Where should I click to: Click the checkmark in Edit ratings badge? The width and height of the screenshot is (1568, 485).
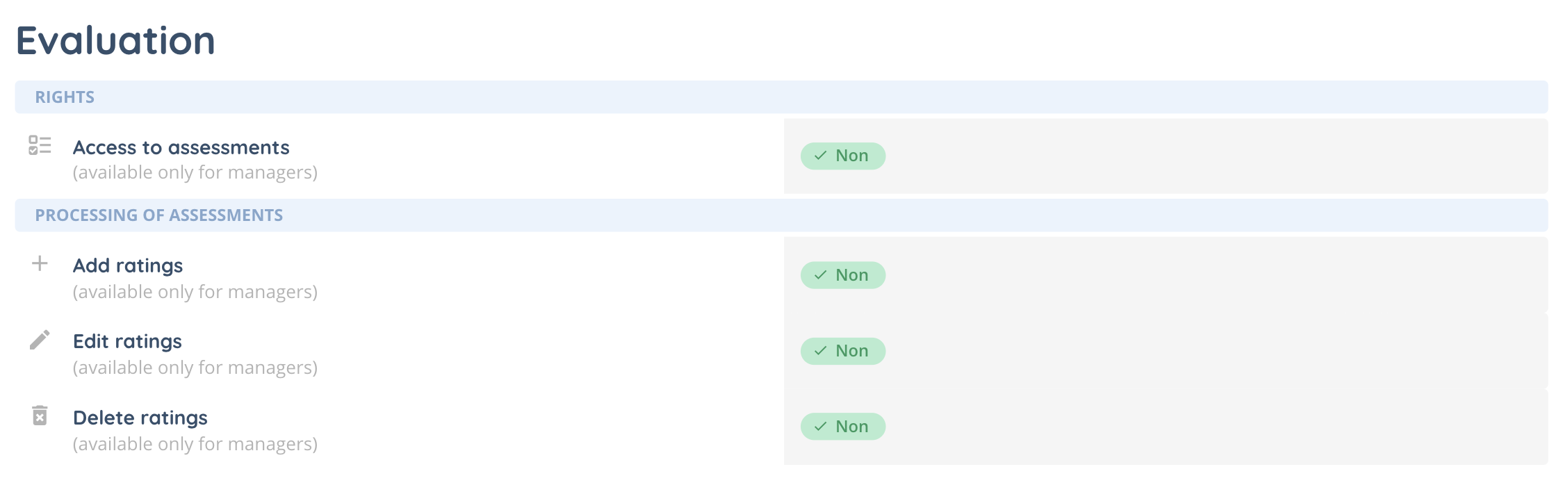point(821,351)
